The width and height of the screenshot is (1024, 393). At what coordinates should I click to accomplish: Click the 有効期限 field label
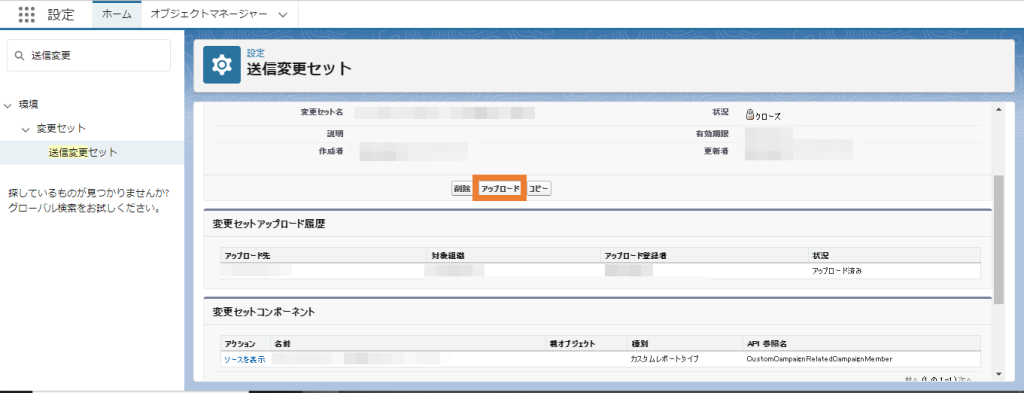(x=712, y=133)
